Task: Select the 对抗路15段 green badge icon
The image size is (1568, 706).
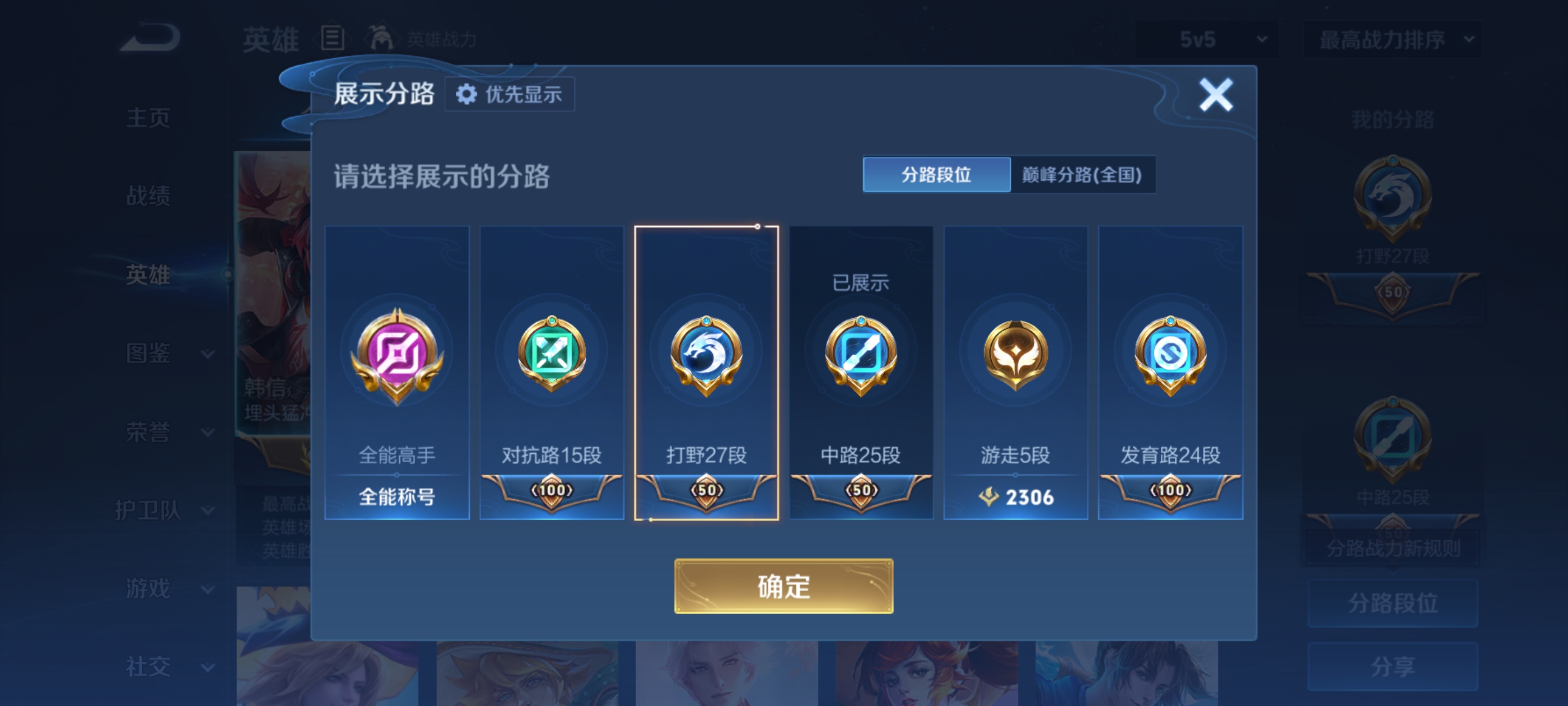Action: [552, 354]
